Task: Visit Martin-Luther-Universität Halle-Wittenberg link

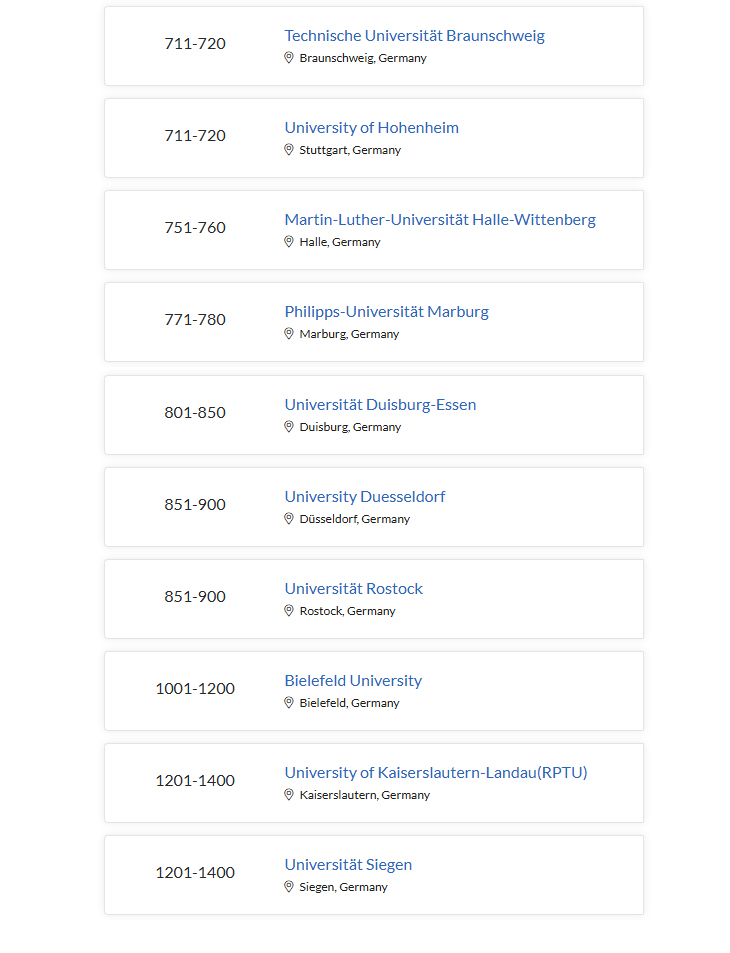Action: pyautogui.click(x=439, y=220)
